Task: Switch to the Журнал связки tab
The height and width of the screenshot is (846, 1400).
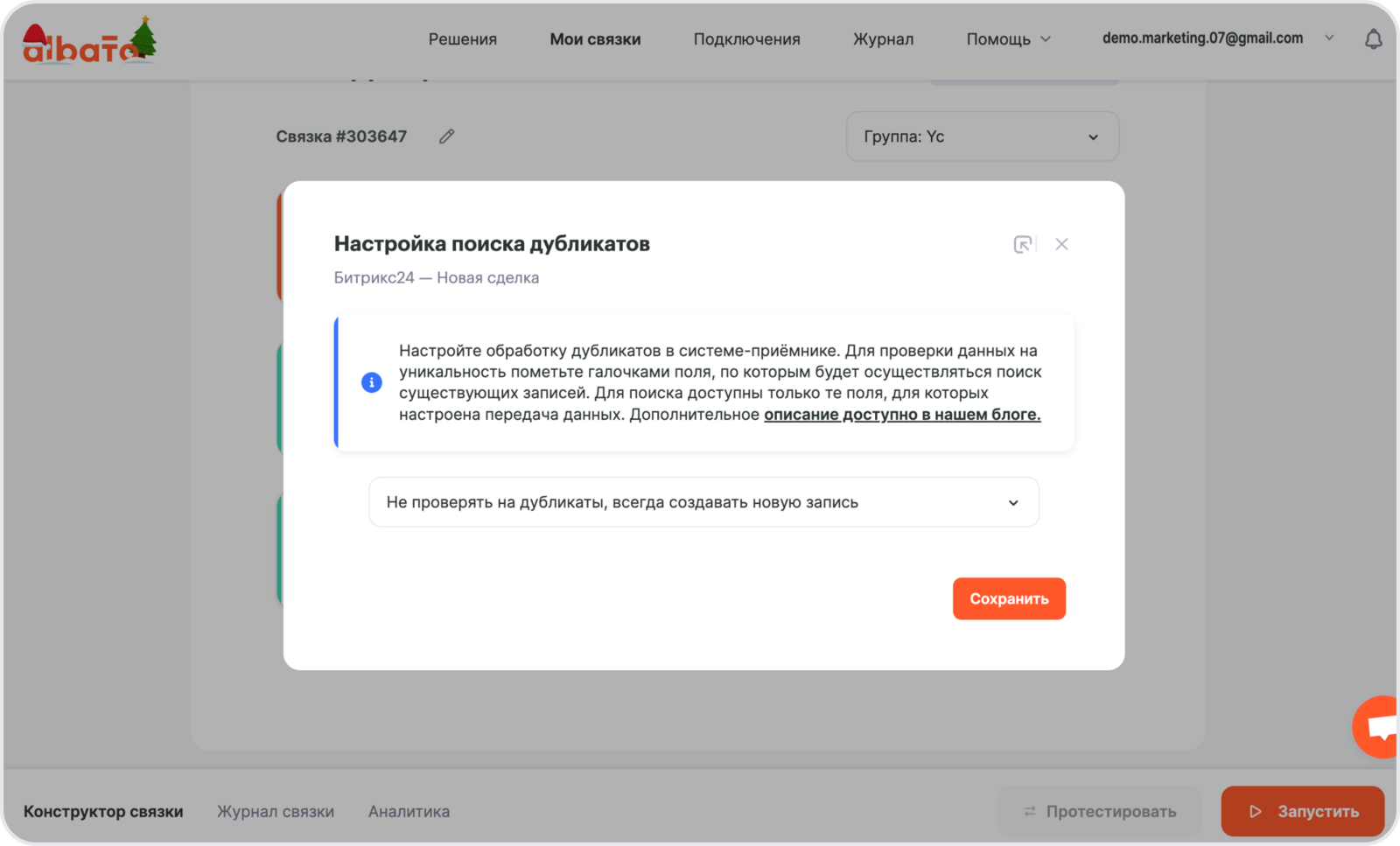Action: (x=276, y=811)
